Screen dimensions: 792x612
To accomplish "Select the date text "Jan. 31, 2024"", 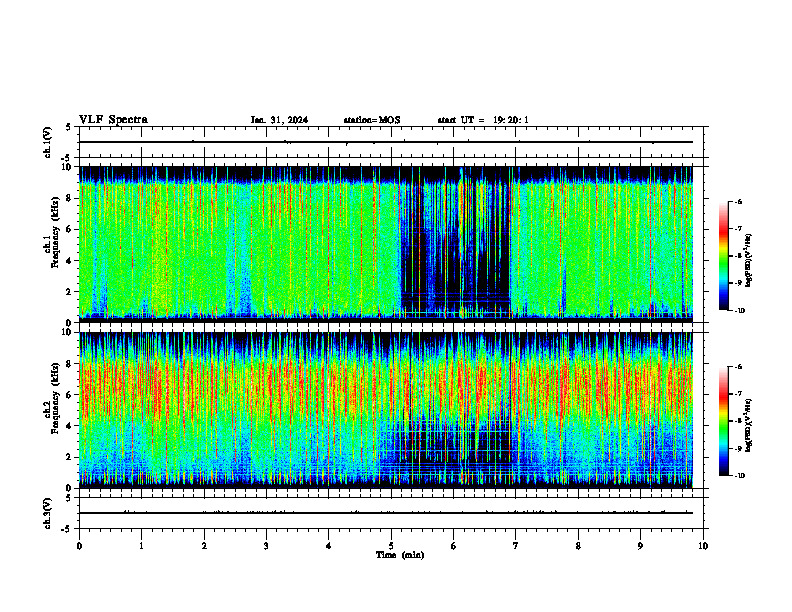I will coord(279,120).
